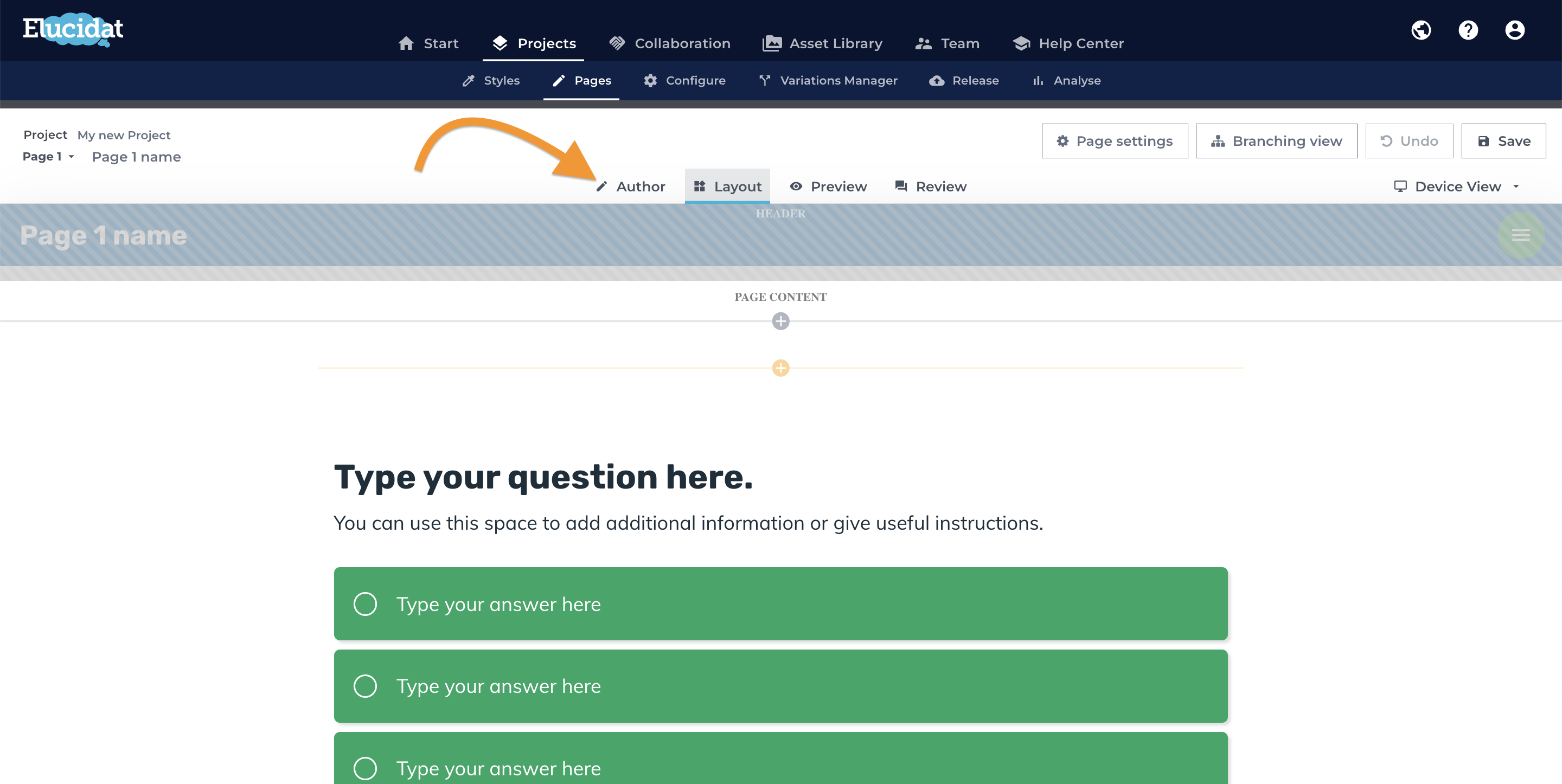
Task: Open the Team section
Action: pos(946,43)
